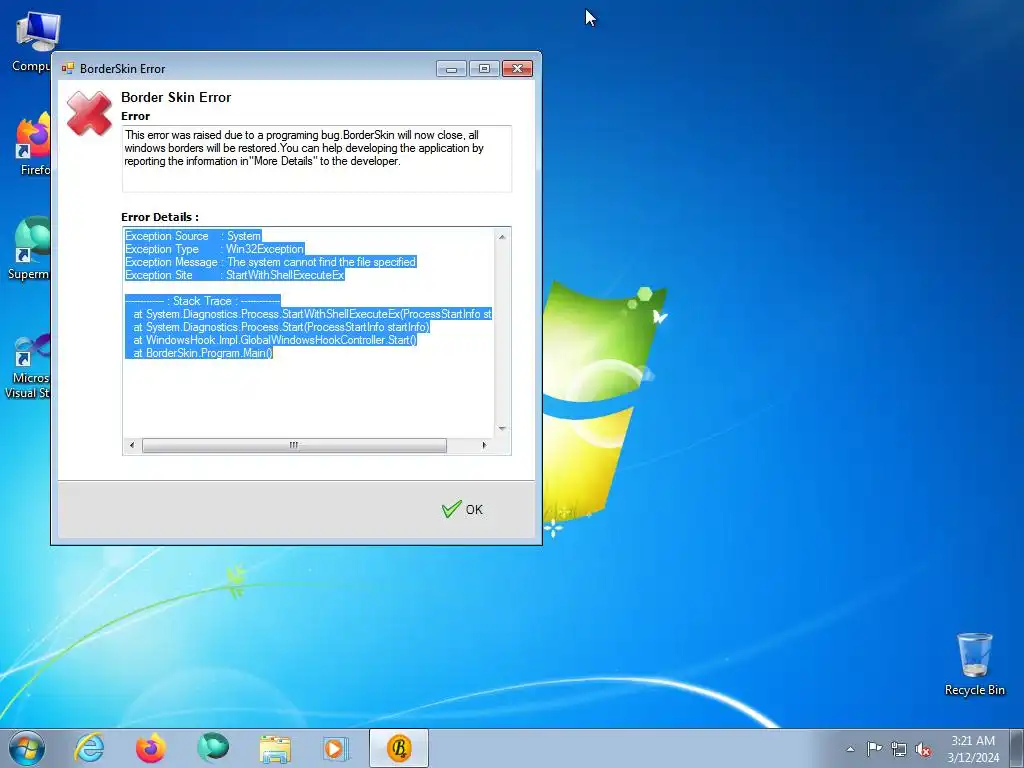Launch Internet Explorer from the taskbar

tap(89, 748)
